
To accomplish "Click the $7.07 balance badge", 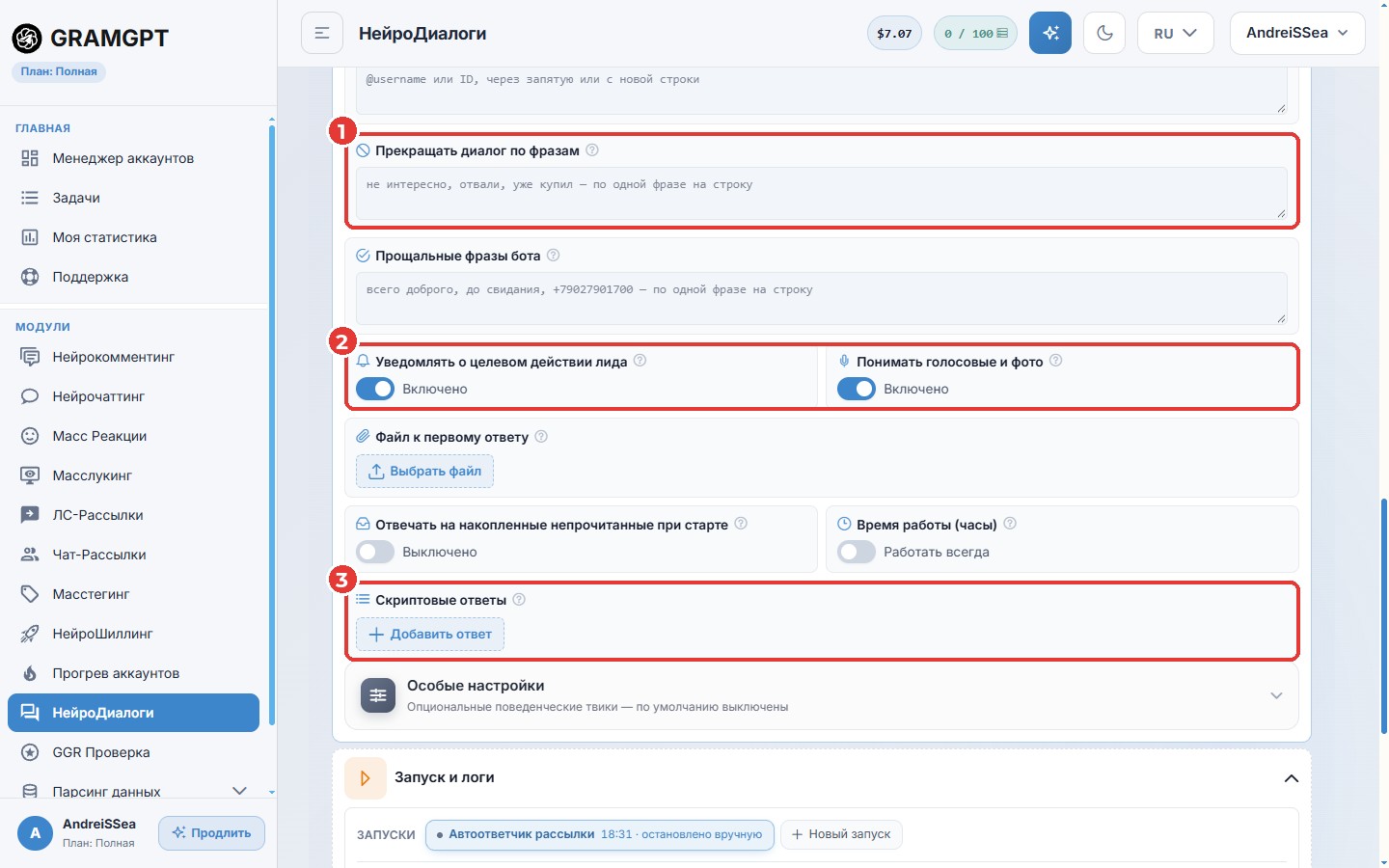I will click(894, 33).
